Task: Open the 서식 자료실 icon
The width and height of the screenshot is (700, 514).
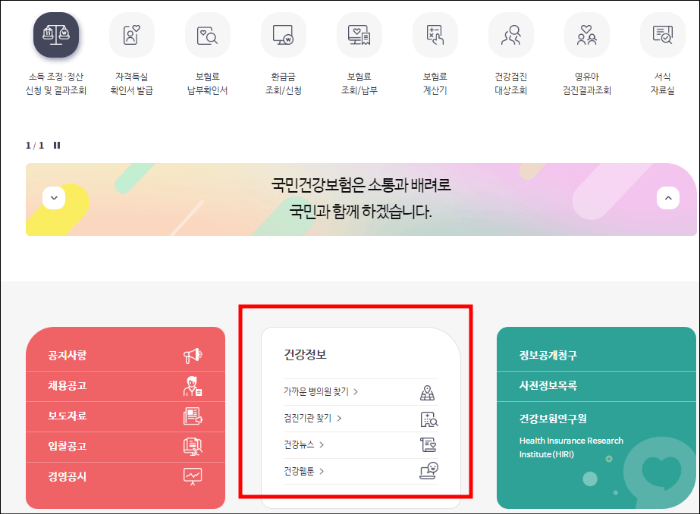Action: pos(663,35)
